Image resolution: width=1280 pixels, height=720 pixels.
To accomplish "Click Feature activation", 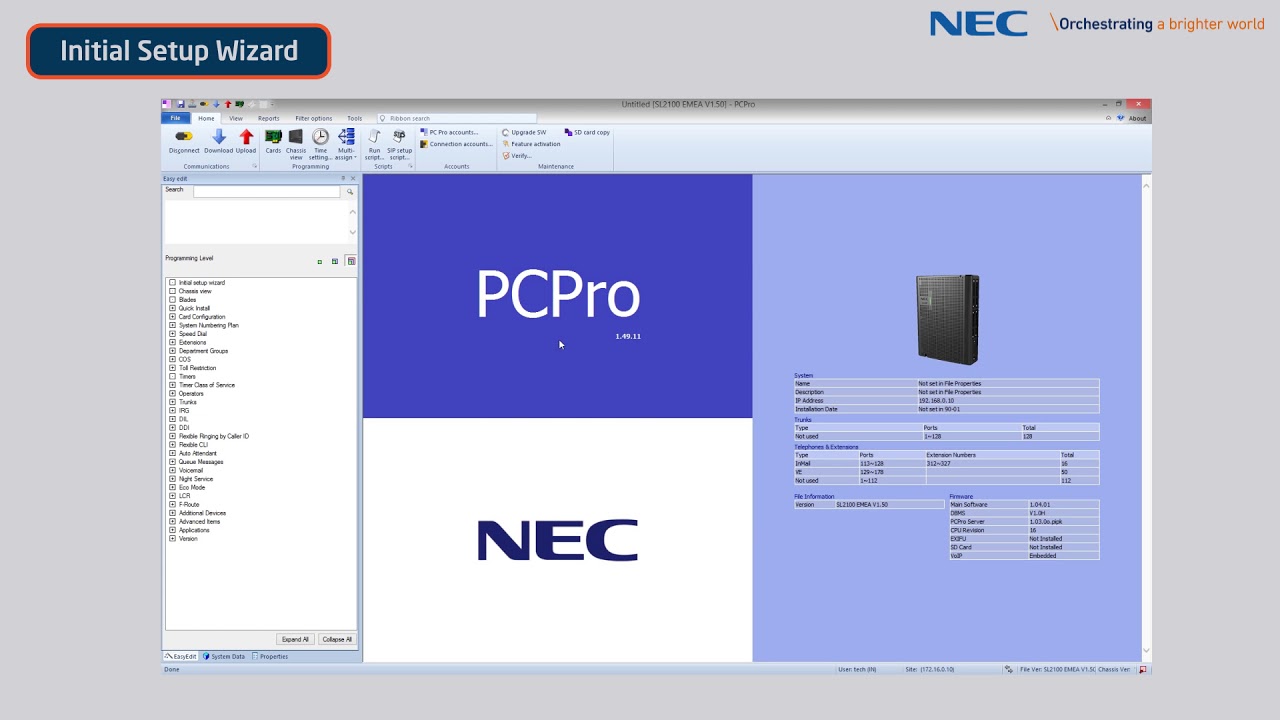I will point(532,144).
